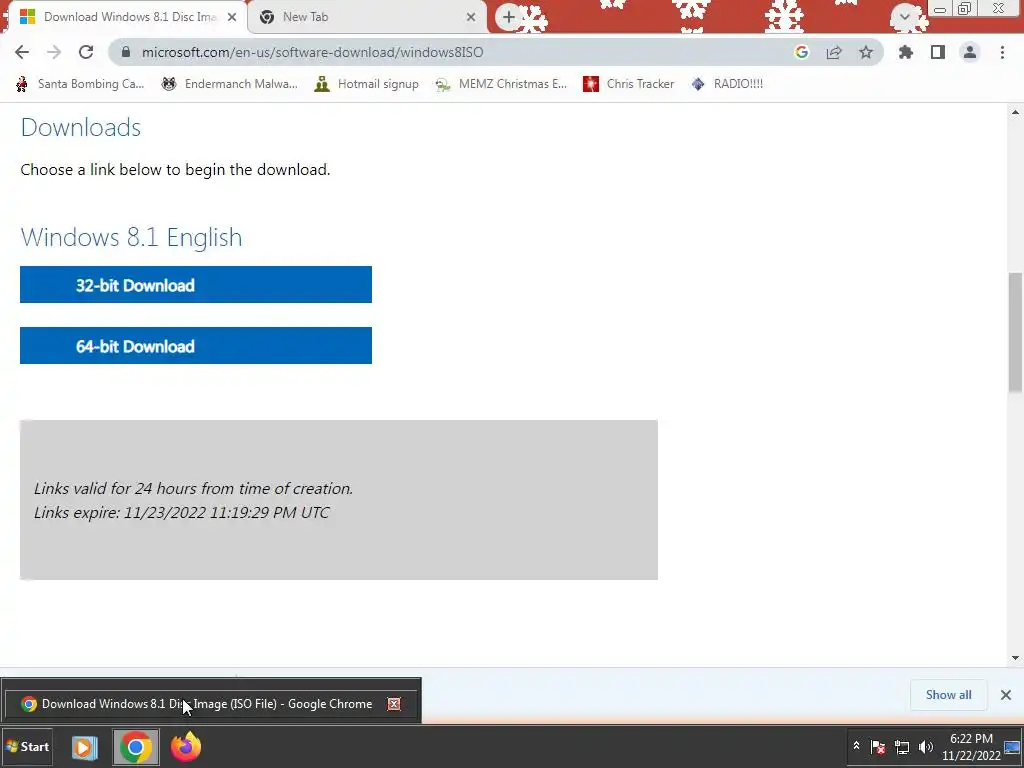
Task: Close the Chrome window from the taskbar preview
Action: click(x=394, y=704)
